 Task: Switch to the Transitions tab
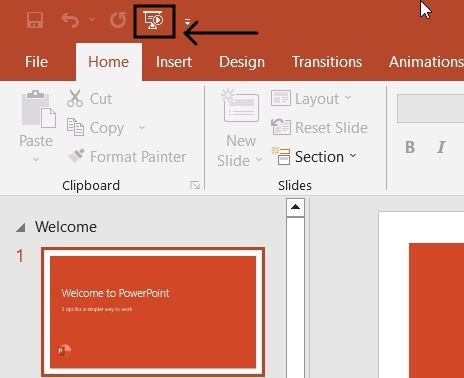click(x=327, y=62)
